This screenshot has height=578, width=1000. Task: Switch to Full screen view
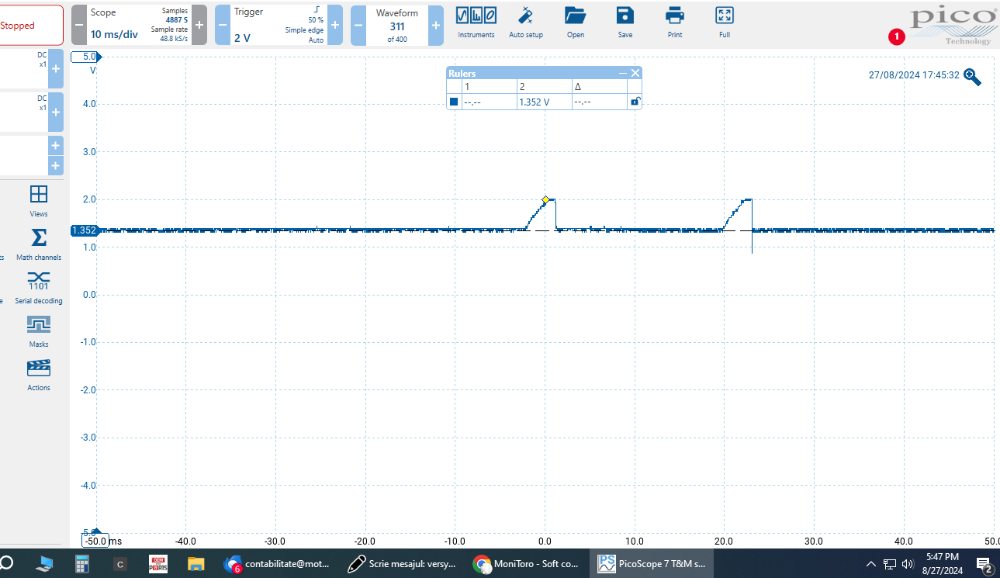click(724, 20)
